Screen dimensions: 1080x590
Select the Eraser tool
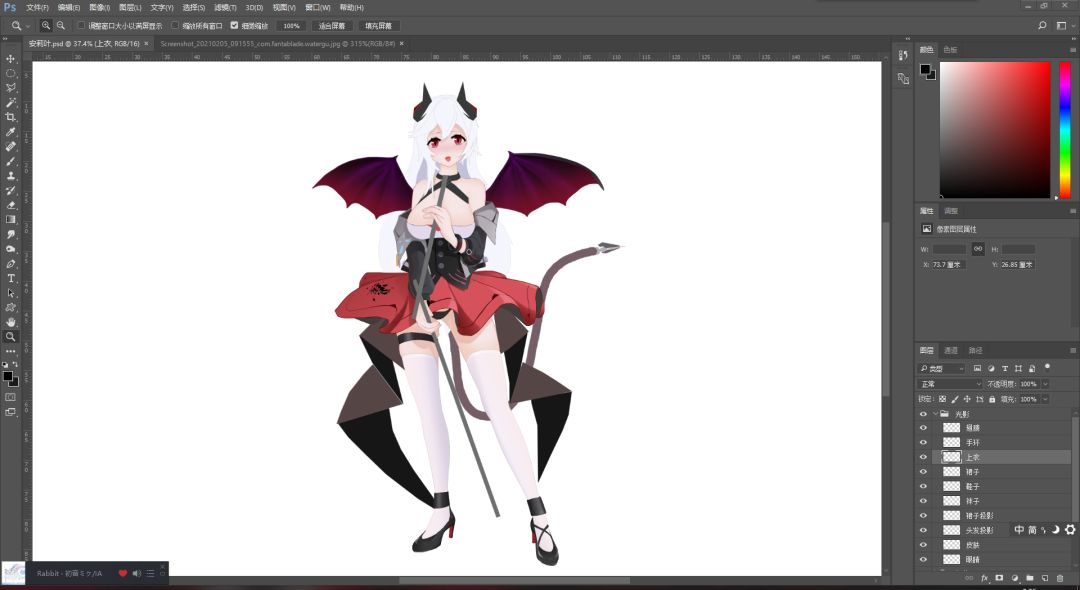[x=10, y=205]
